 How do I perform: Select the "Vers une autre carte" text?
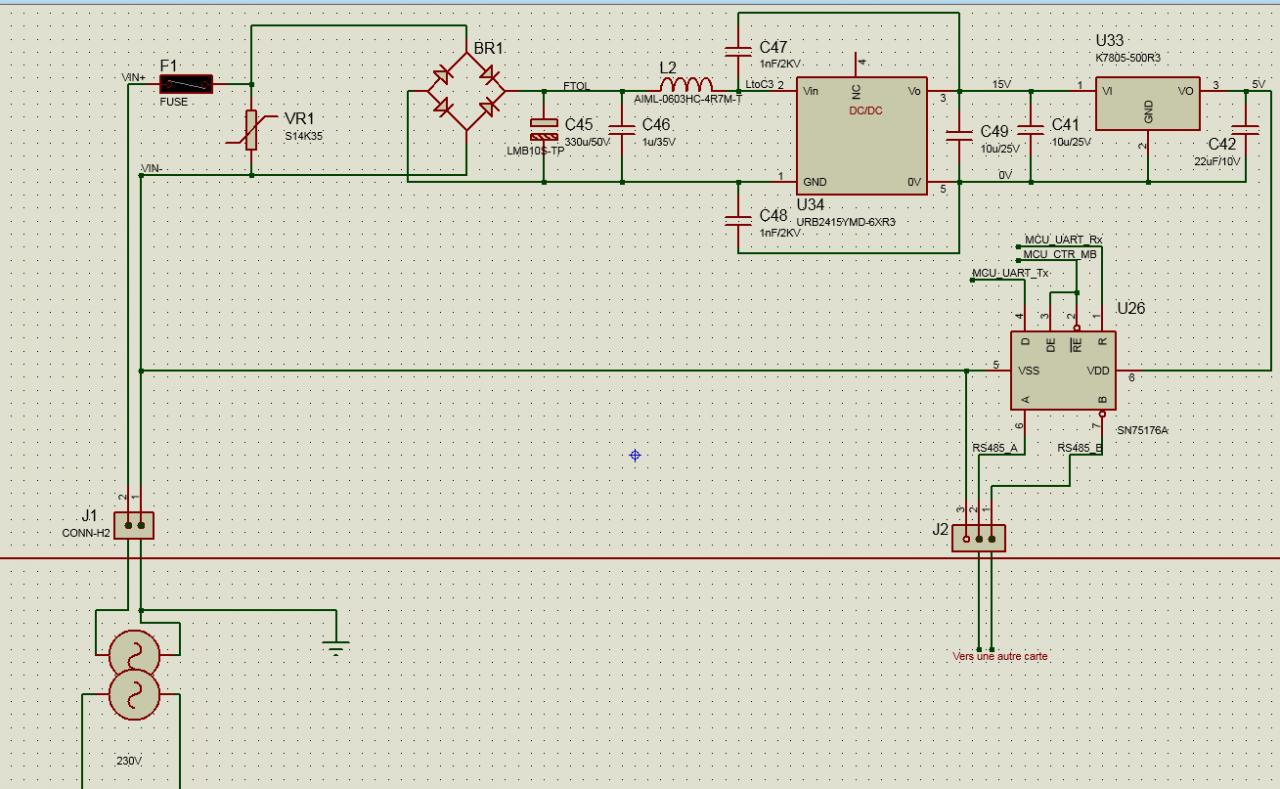pyautogui.click(x=1000, y=656)
